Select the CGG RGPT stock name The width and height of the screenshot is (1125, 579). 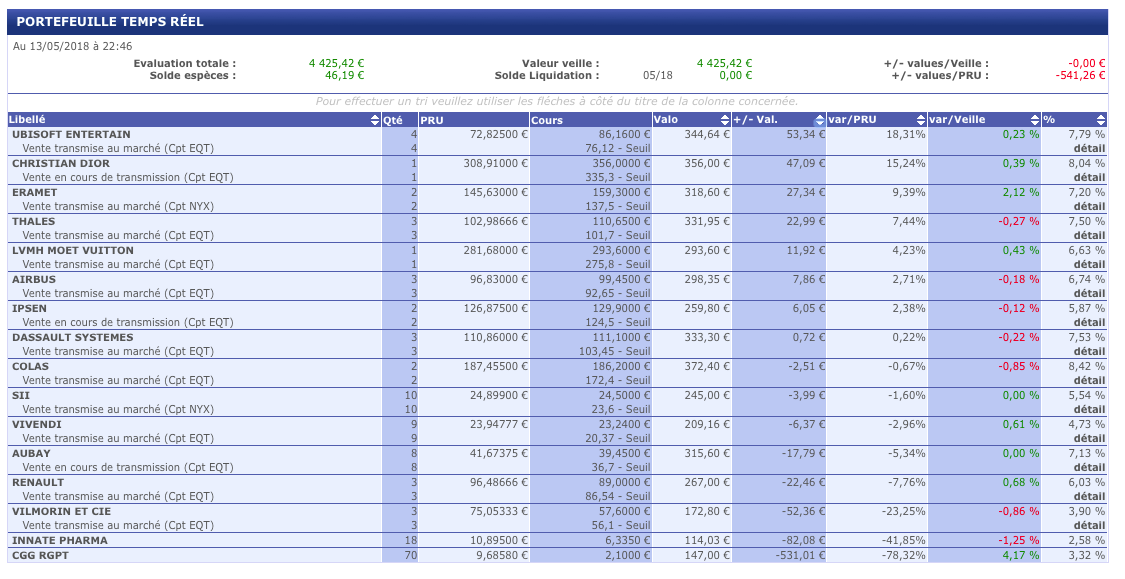point(40,555)
